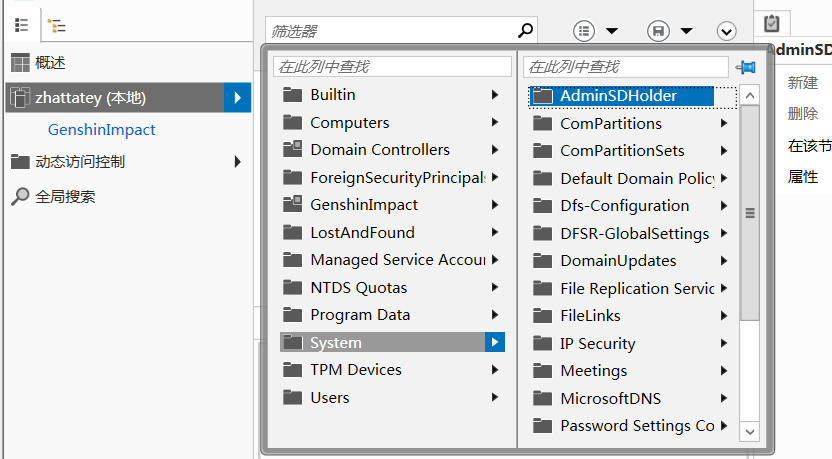The height and width of the screenshot is (459, 832).
Task: Switch to list view tab in navigation pane
Action: (21, 25)
